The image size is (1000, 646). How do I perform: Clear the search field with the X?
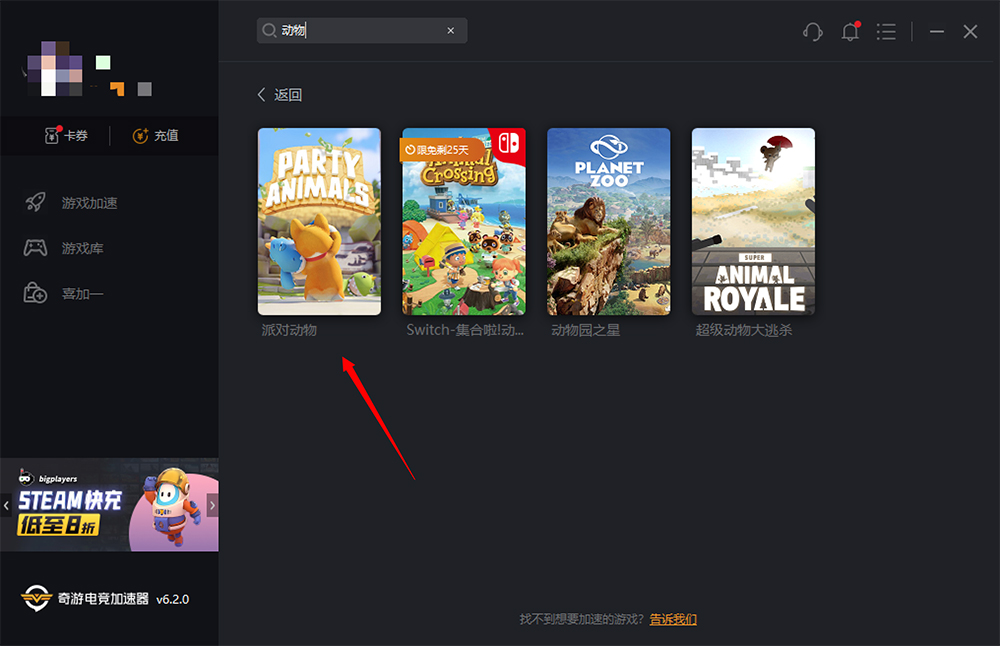[451, 31]
